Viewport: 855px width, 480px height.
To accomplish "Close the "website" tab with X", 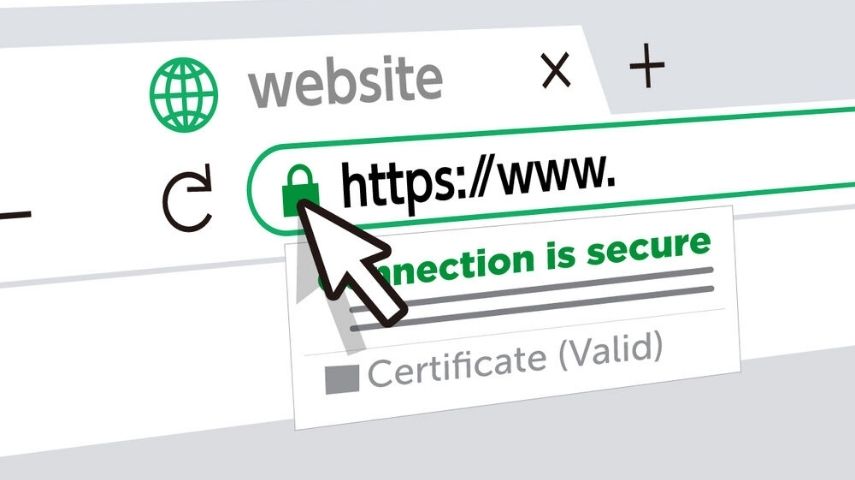I will [x=556, y=70].
